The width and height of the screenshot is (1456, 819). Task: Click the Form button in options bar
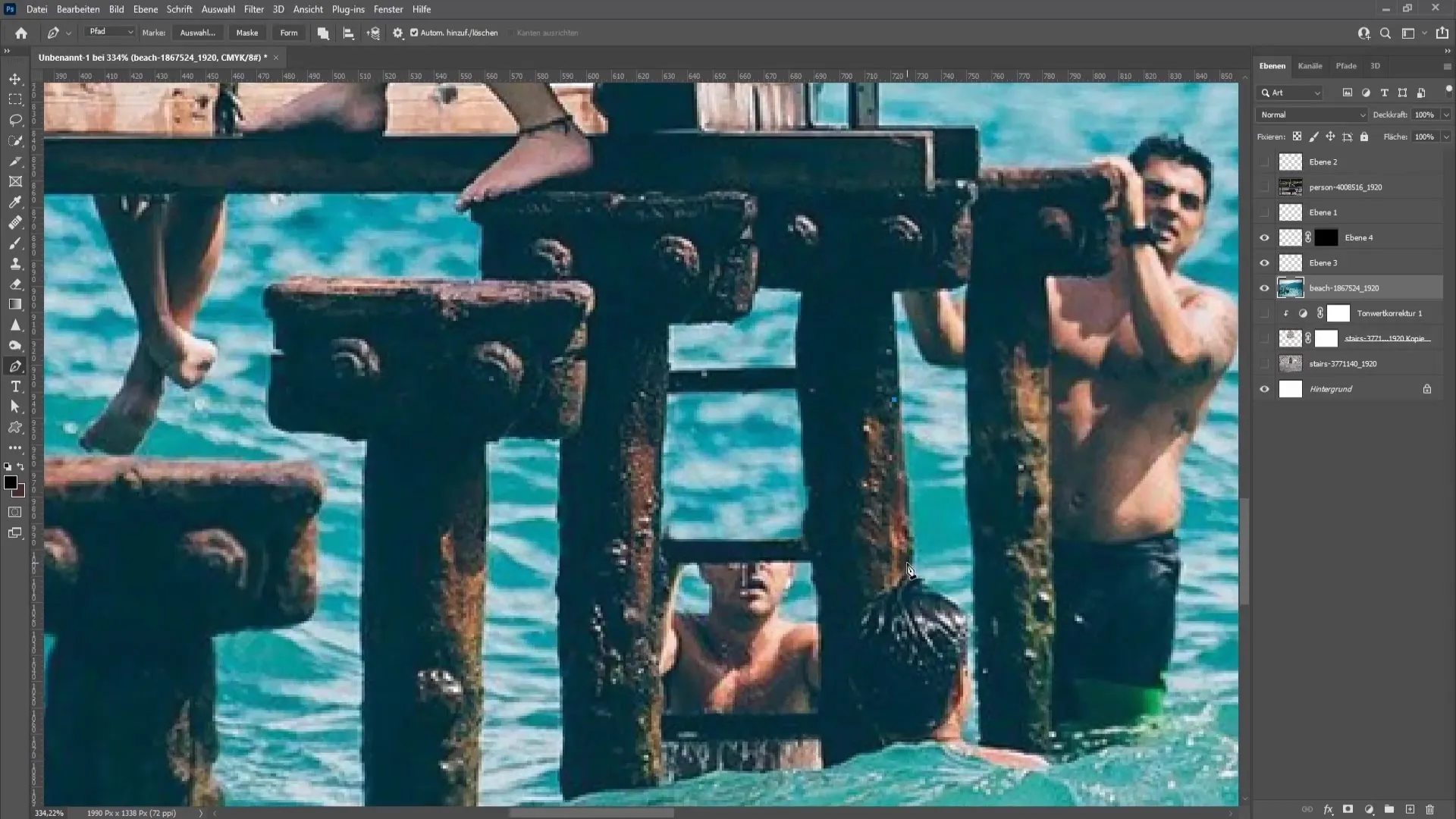click(x=289, y=32)
